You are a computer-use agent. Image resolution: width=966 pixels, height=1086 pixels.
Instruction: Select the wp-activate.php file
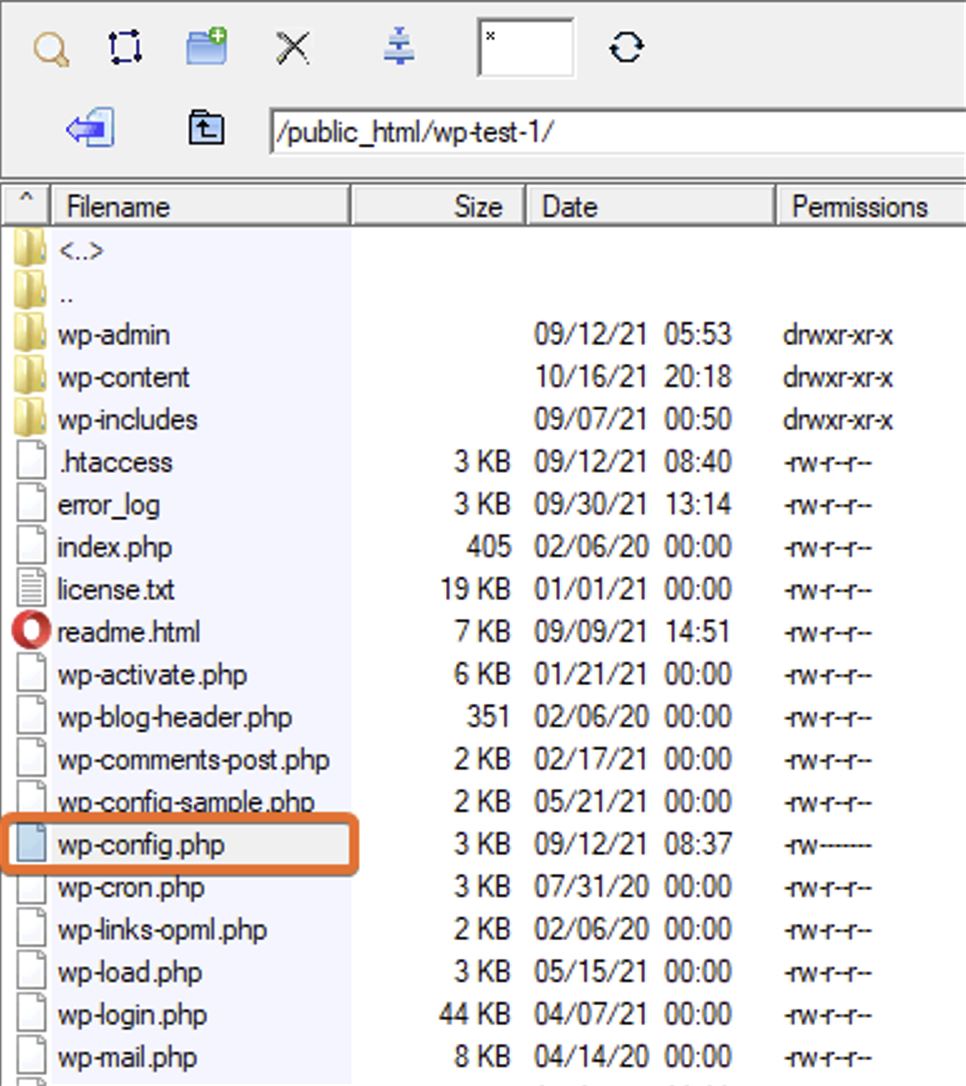(x=152, y=675)
